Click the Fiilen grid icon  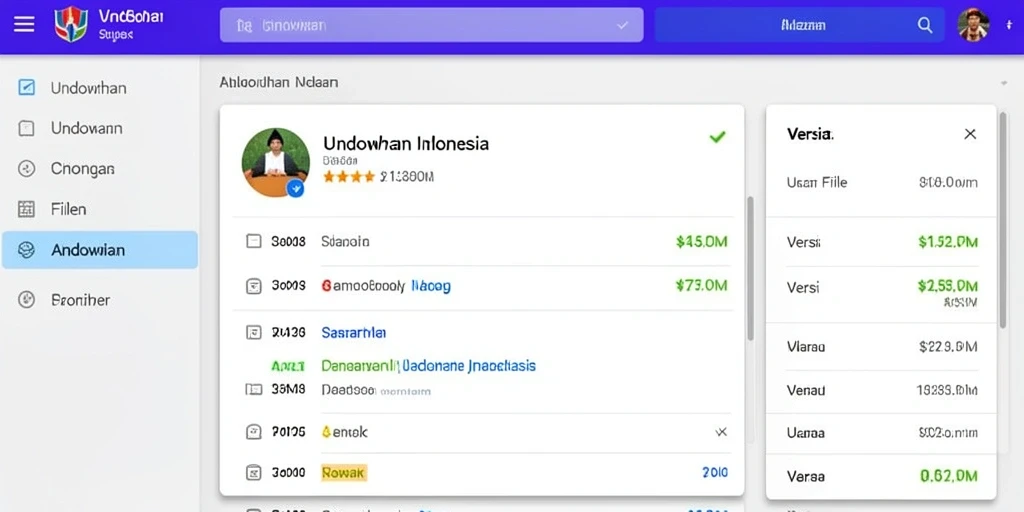(x=26, y=209)
